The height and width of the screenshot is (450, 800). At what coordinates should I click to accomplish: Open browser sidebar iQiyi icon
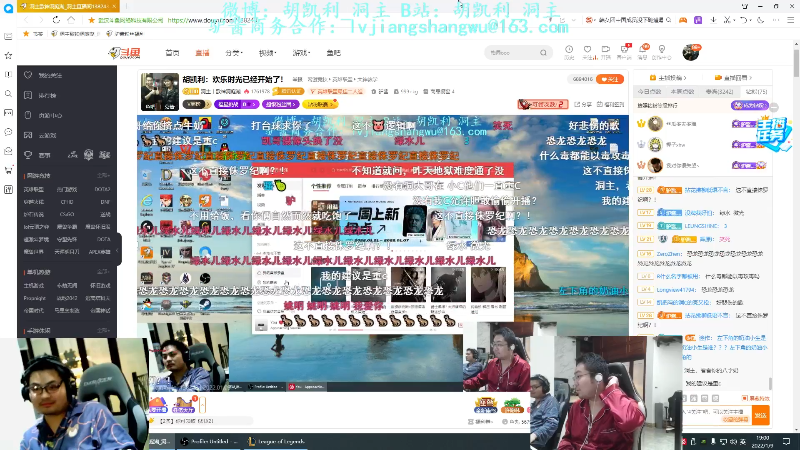pyautogui.click(x=8, y=189)
